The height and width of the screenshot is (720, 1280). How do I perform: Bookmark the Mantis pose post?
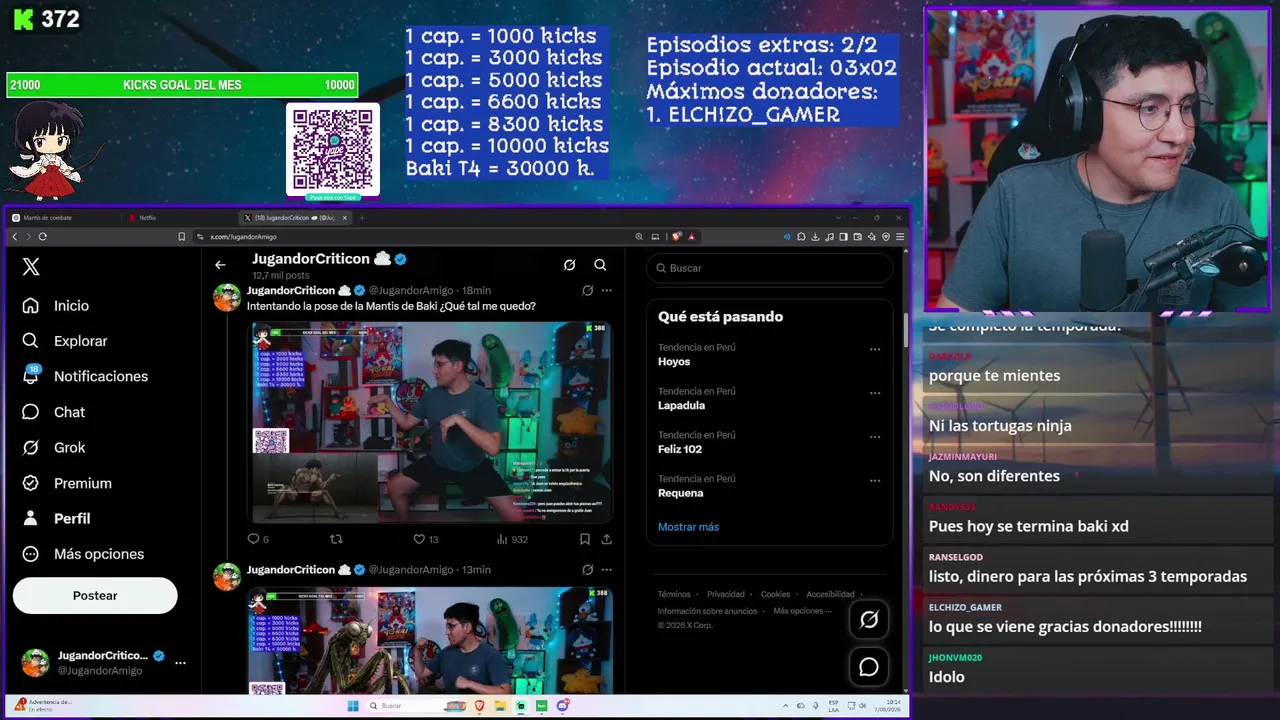(585, 539)
